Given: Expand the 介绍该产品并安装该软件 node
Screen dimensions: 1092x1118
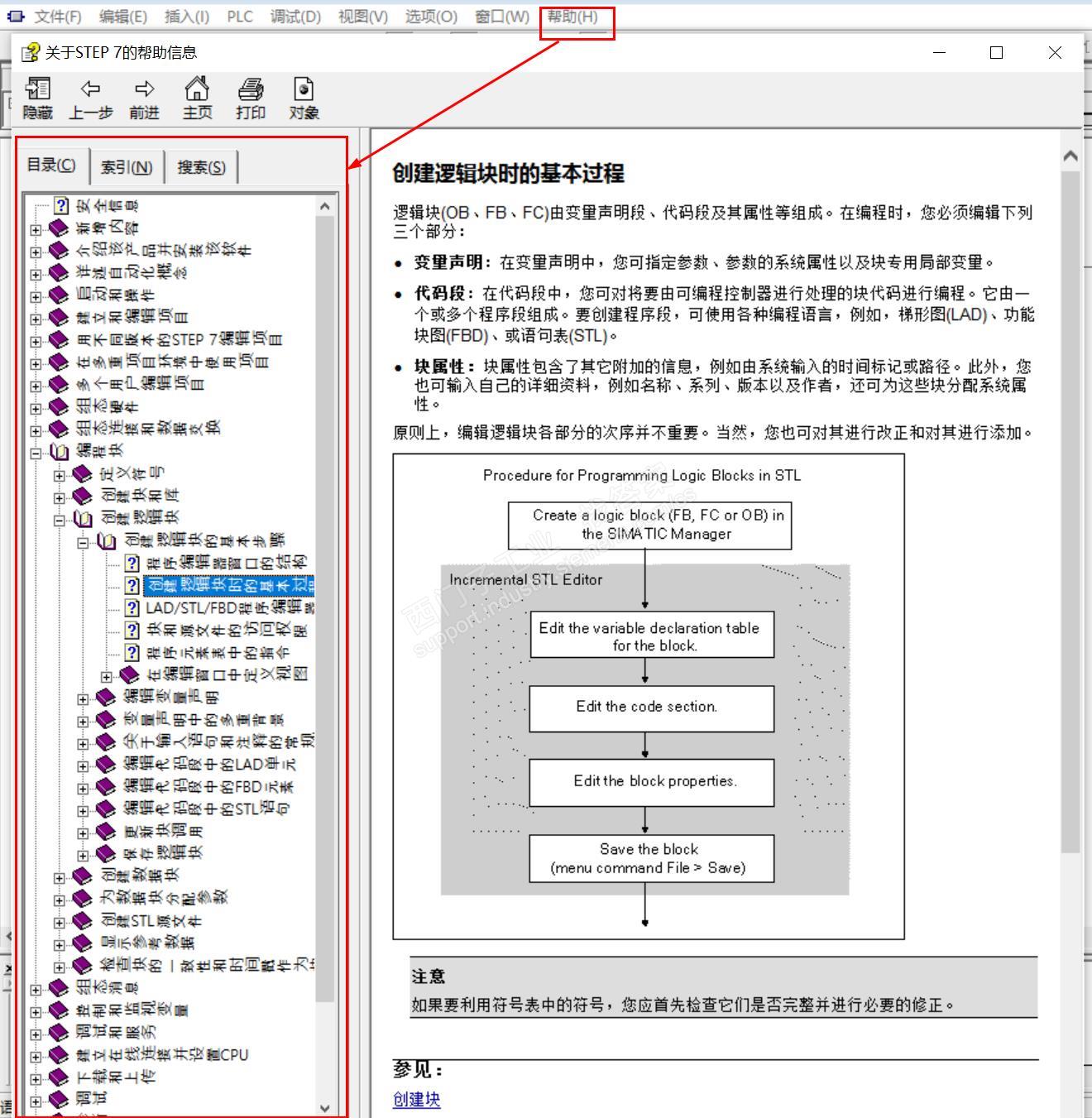Looking at the screenshot, I should pos(36,251).
